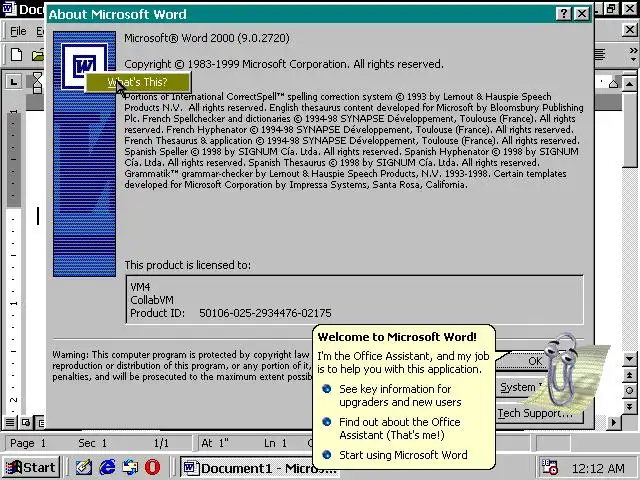Screen dimensions: 640x480
Task: Click the Sec 1 status bar entry
Action: [92, 443]
